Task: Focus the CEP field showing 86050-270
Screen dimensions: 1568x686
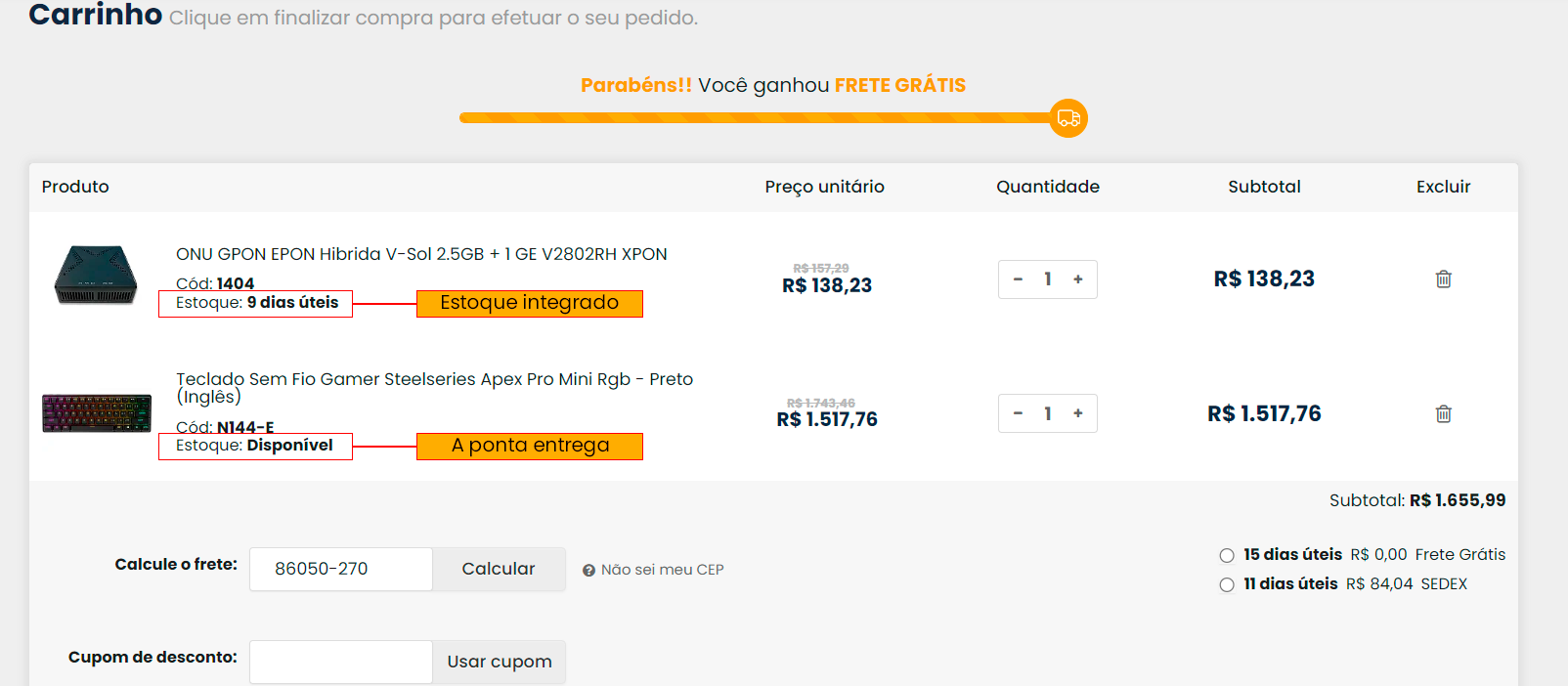Action: [x=341, y=569]
